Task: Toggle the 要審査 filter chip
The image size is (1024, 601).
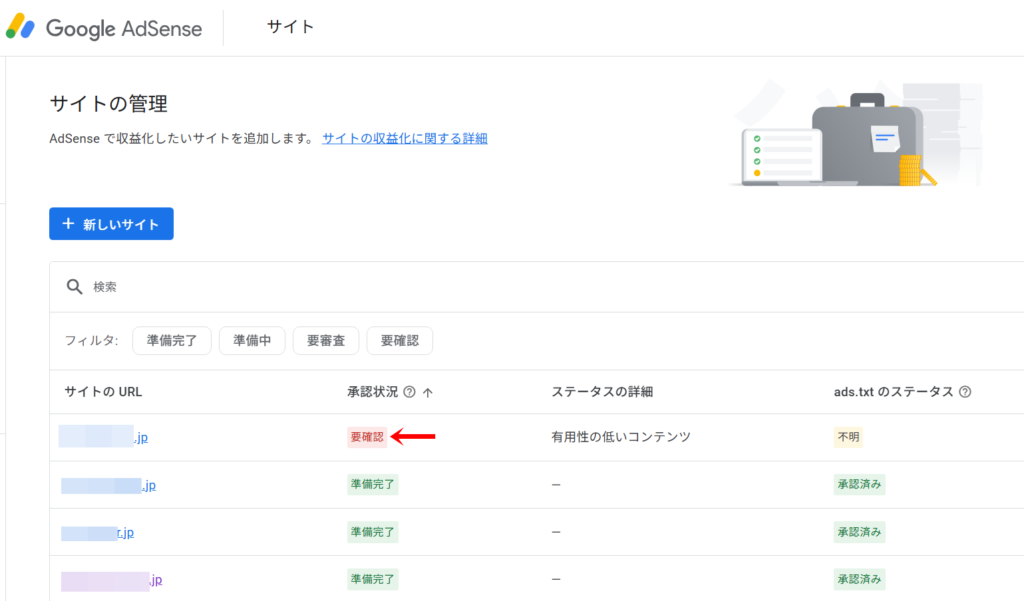Action: click(x=328, y=340)
